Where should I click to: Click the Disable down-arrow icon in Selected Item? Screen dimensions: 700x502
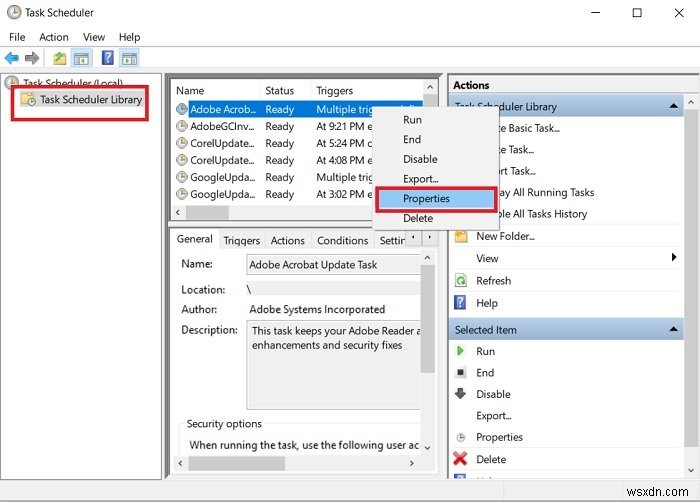pyautogui.click(x=460, y=393)
